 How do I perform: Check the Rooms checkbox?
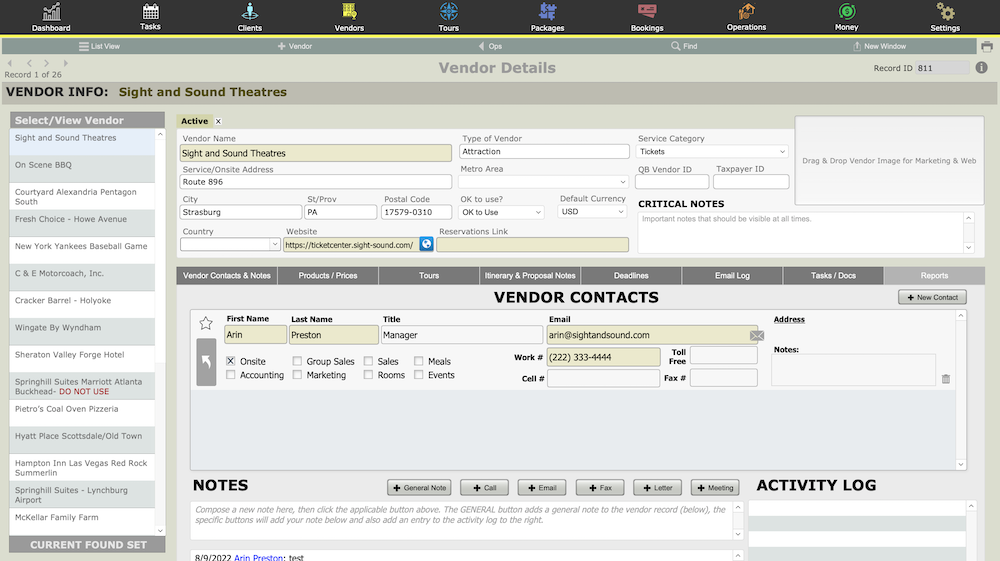pos(368,375)
